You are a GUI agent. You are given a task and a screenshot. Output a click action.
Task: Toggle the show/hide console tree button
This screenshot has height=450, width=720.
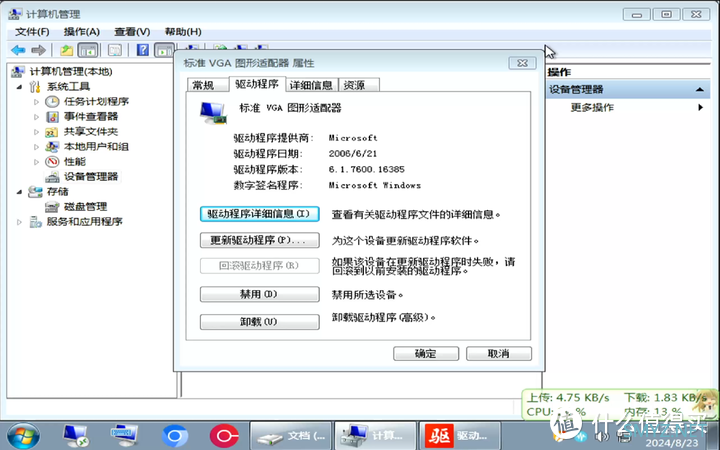click(88, 50)
